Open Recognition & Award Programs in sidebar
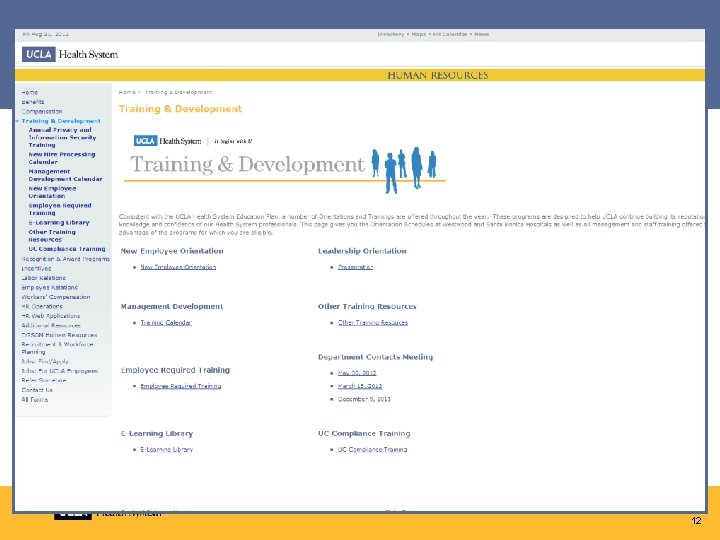The height and width of the screenshot is (540, 720). click(65, 259)
